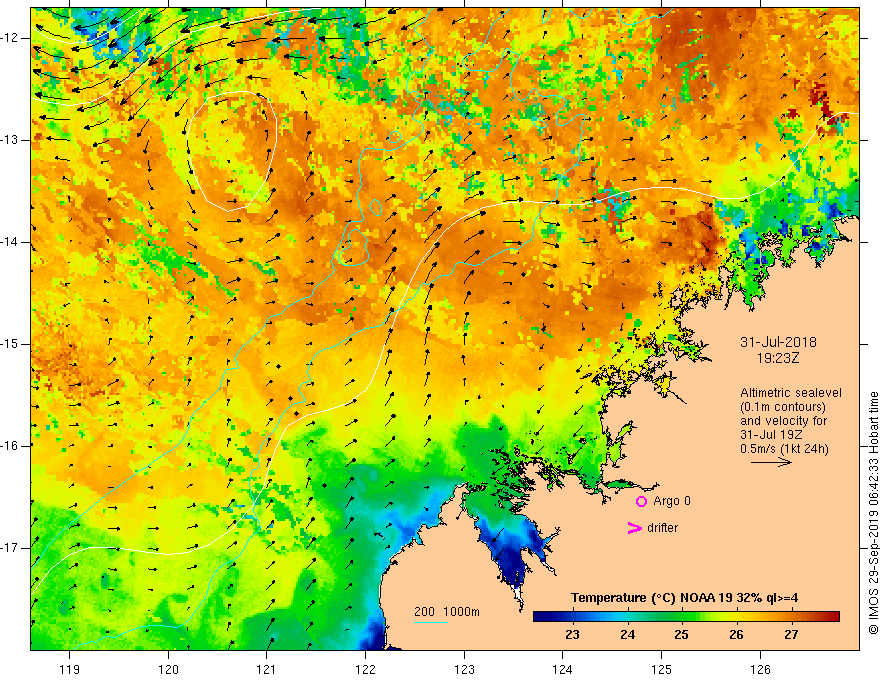Click the colorbar tick label 24

coord(627,635)
